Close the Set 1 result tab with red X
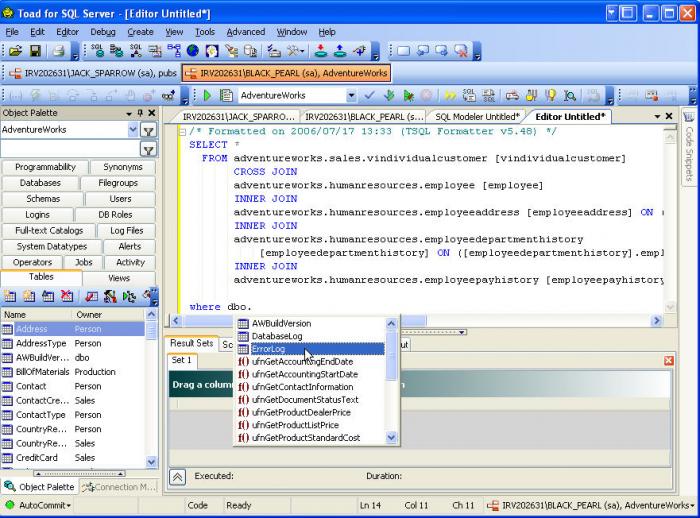The image size is (700, 518). point(668,360)
